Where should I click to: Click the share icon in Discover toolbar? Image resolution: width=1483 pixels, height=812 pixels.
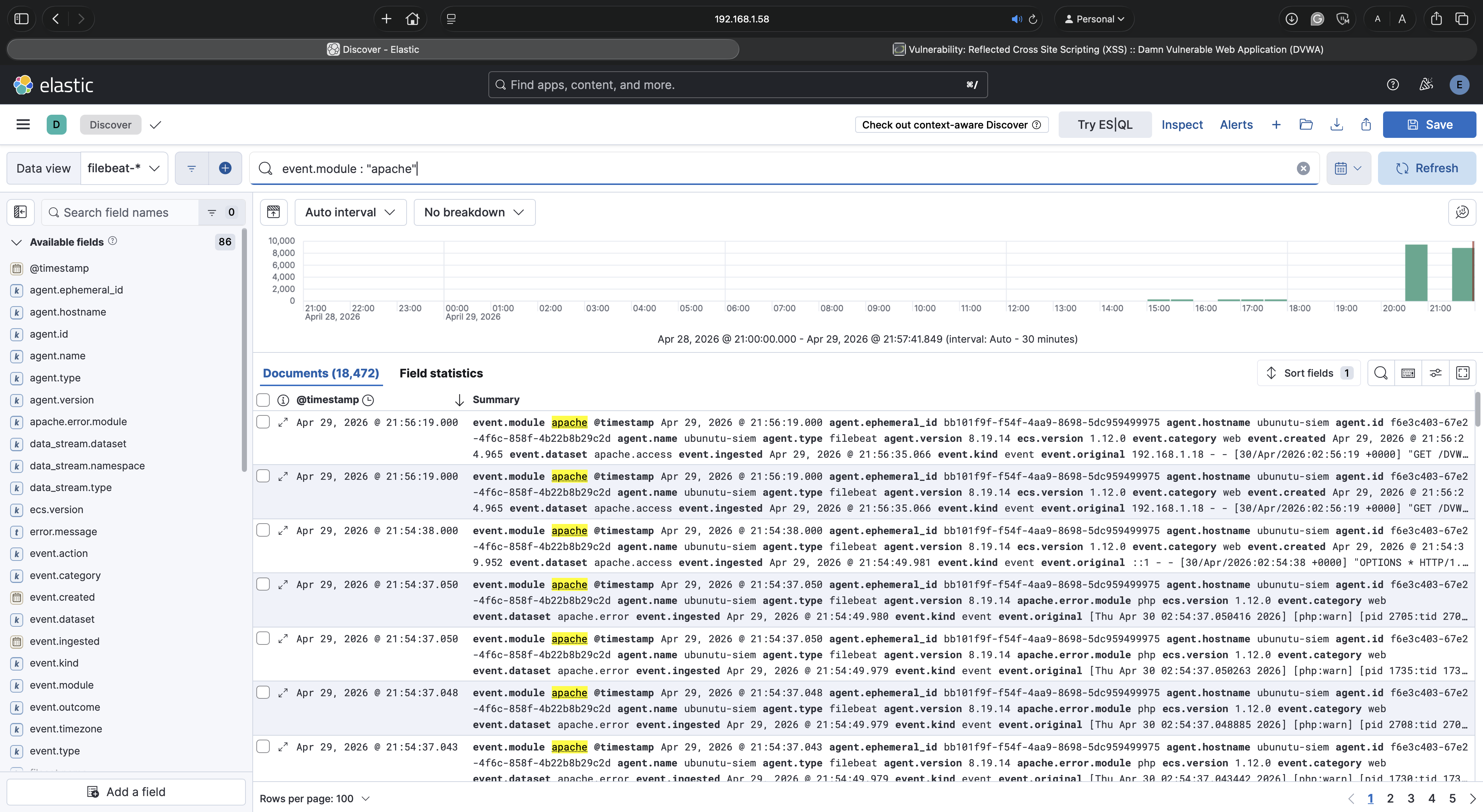coord(1366,124)
